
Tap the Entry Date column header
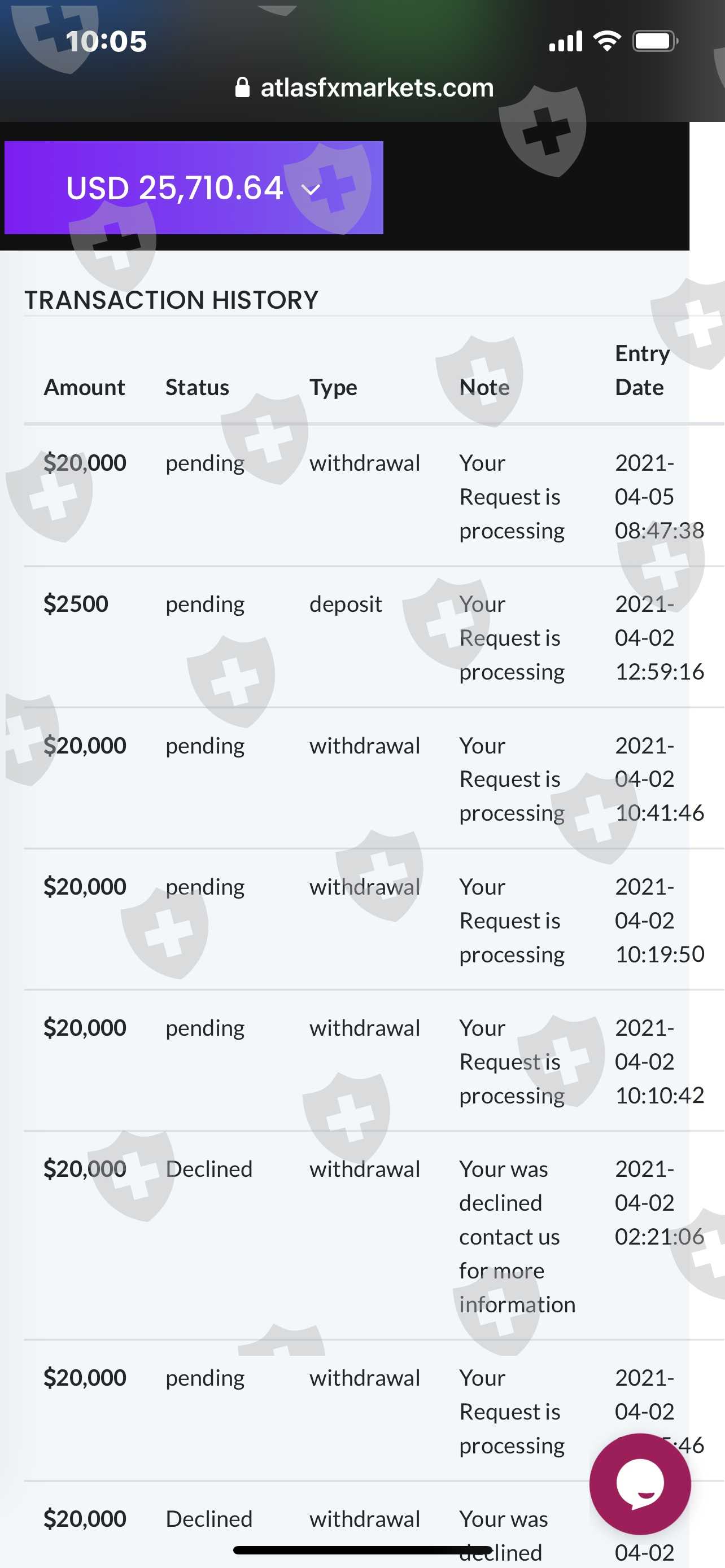(x=641, y=370)
